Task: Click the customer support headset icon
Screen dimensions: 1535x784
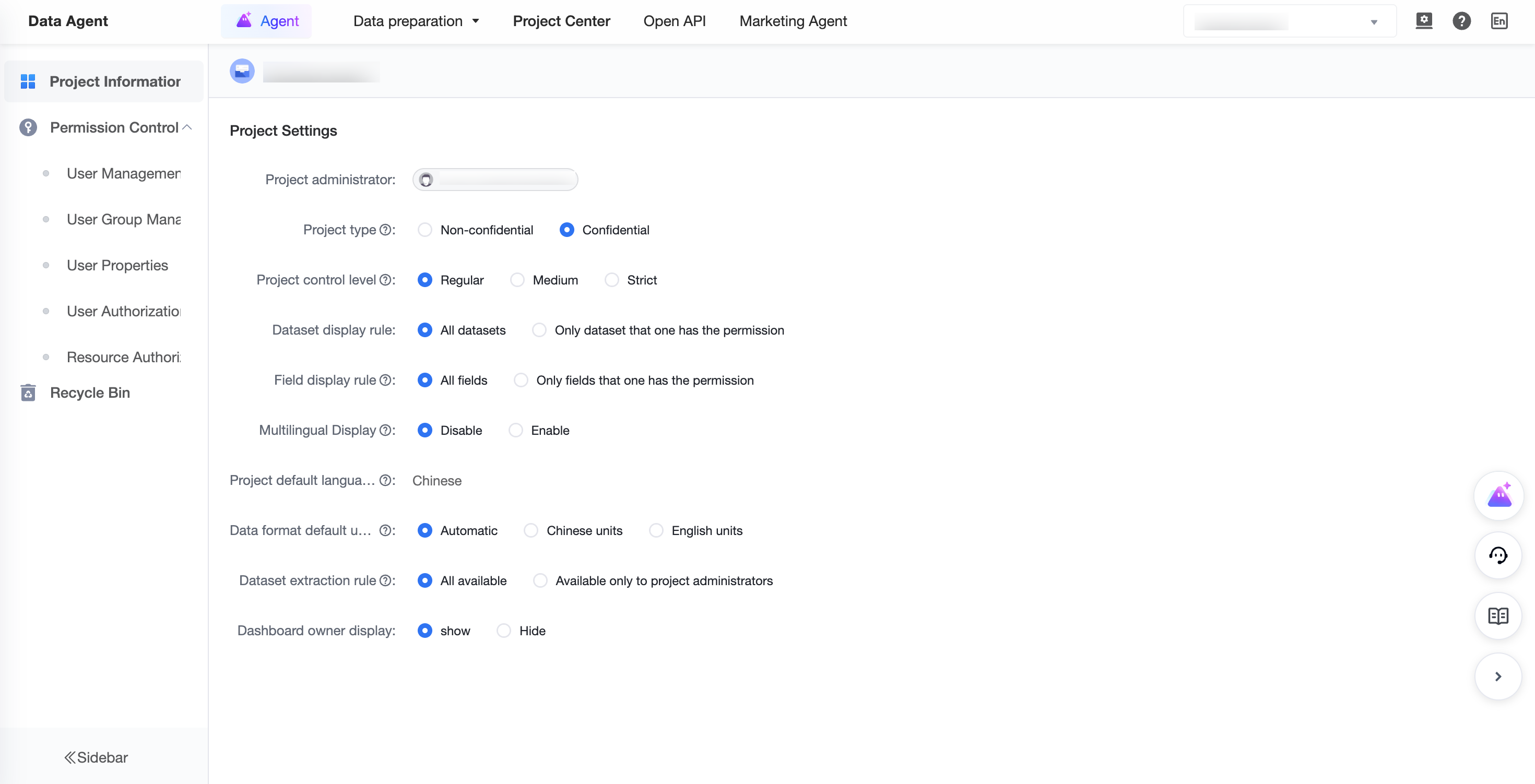Action: tap(1498, 555)
